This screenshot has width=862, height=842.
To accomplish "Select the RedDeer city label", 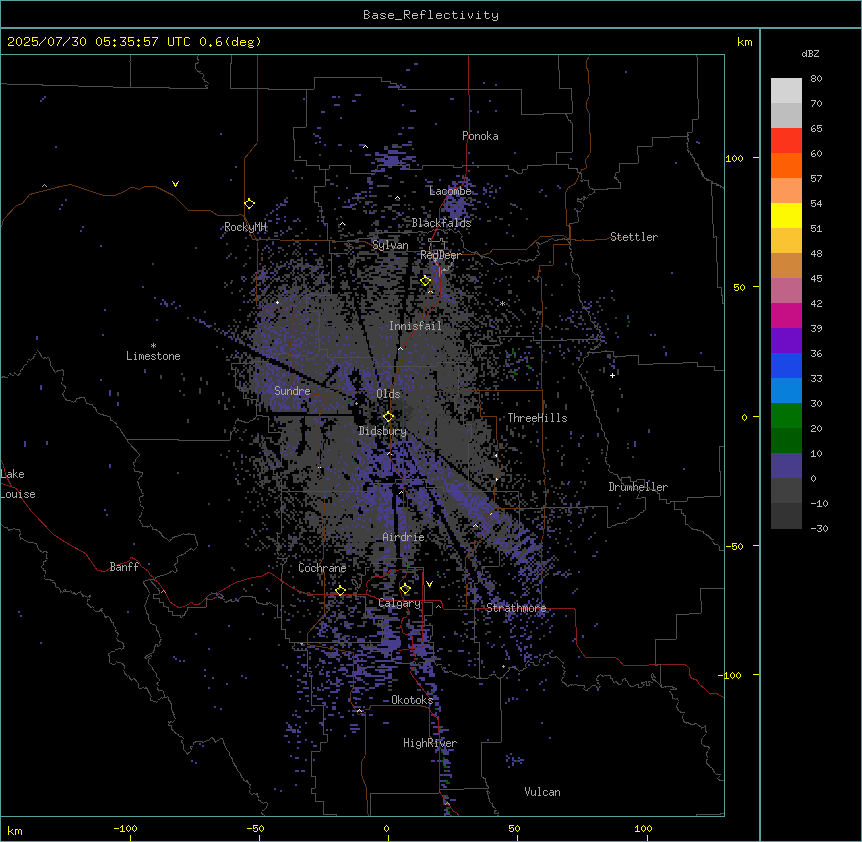I will click(x=440, y=255).
